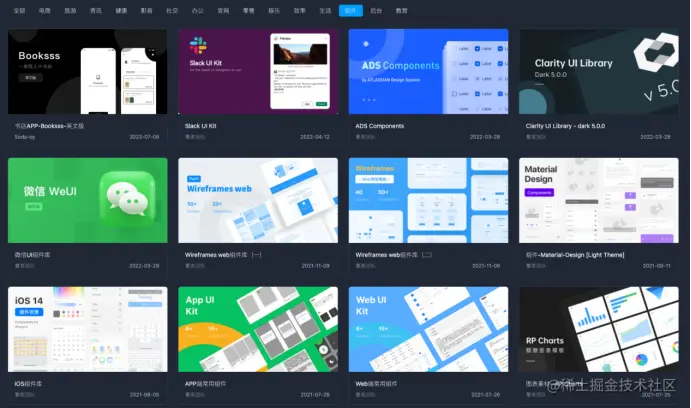Click the Slack UI Kit title text
The image size is (691, 408).
pos(201,126)
